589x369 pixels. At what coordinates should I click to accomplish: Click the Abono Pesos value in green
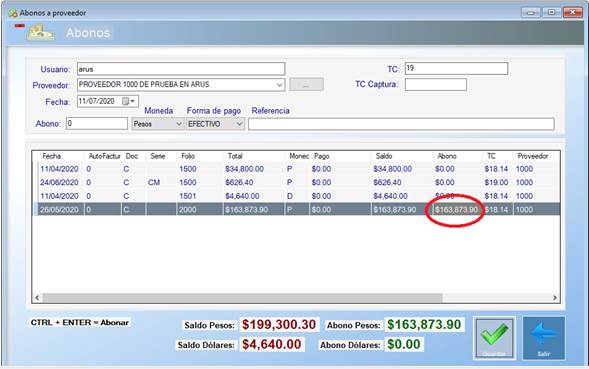(424, 325)
